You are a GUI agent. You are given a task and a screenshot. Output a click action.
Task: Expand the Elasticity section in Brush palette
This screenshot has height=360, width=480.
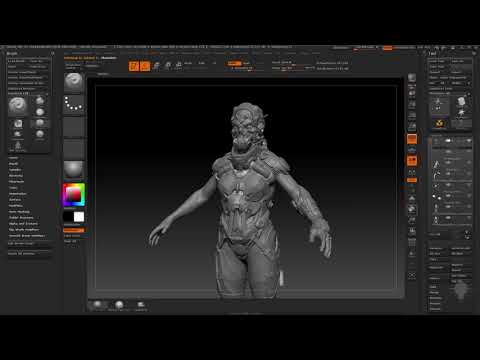(x=16, y=176)
